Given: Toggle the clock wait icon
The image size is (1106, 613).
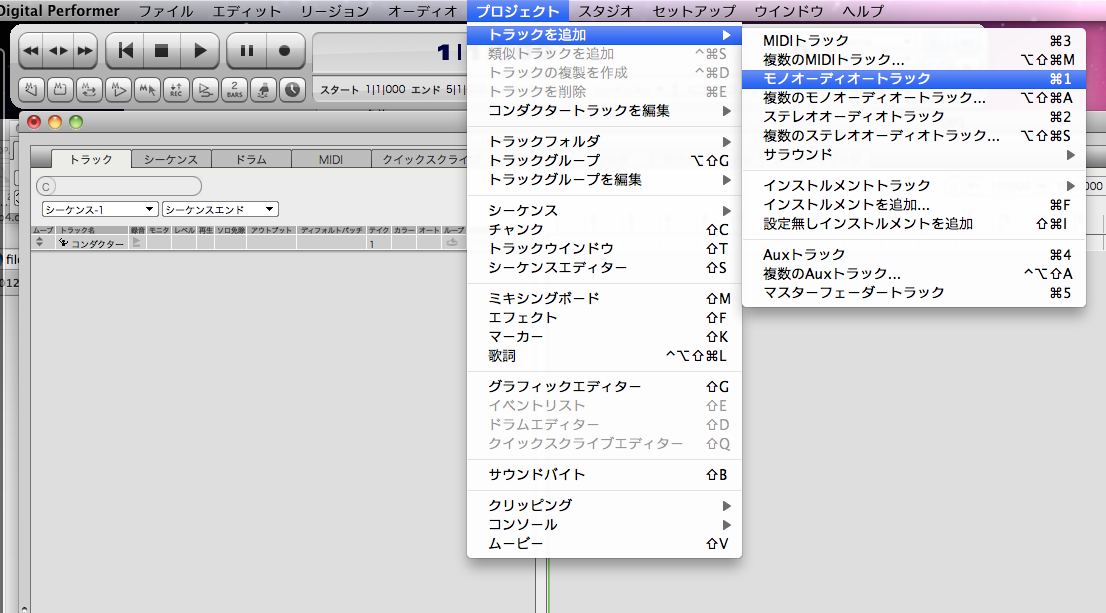Looking at the screenshot, I should pyautogui.click(x=292, y=90).
